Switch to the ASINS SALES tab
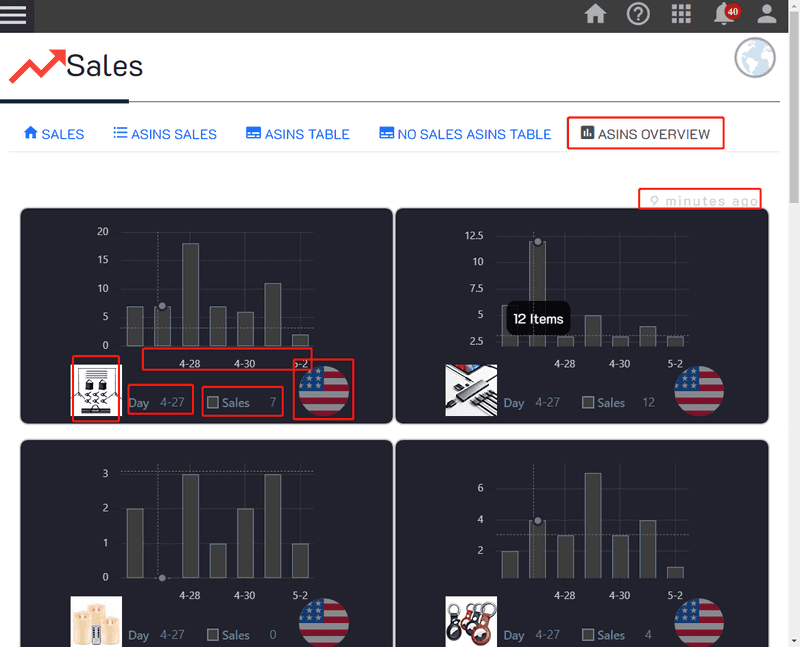Screen dimensions: 800x647 pos(164,133)
